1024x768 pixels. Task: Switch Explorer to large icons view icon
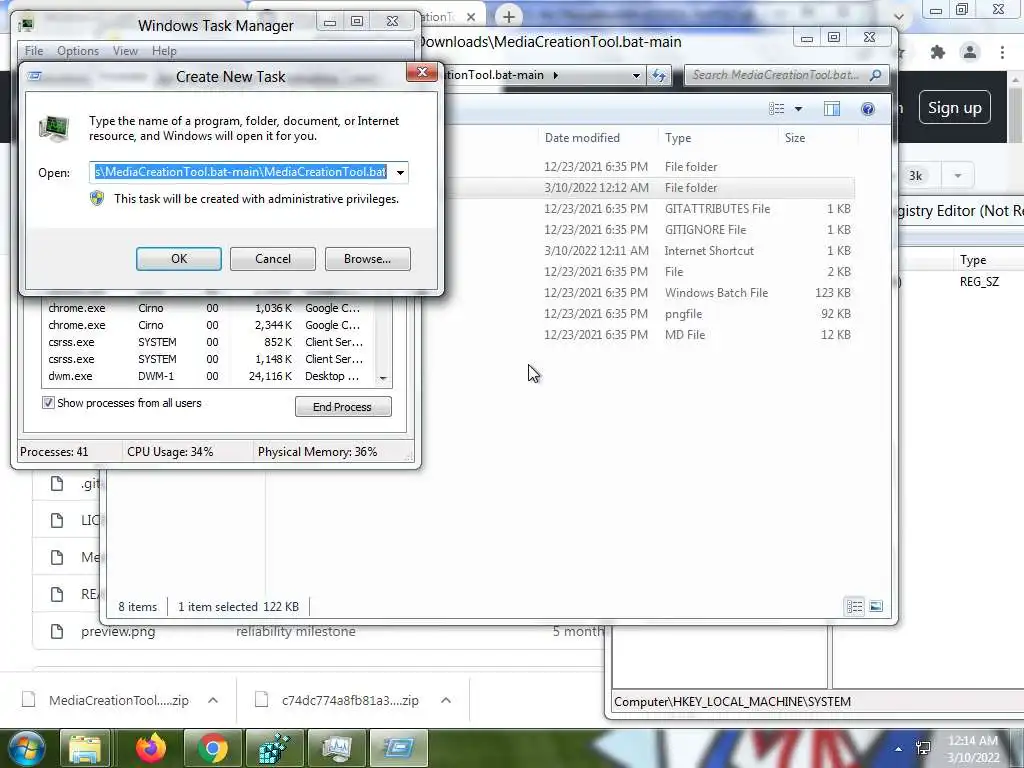(x=876, y=607)
